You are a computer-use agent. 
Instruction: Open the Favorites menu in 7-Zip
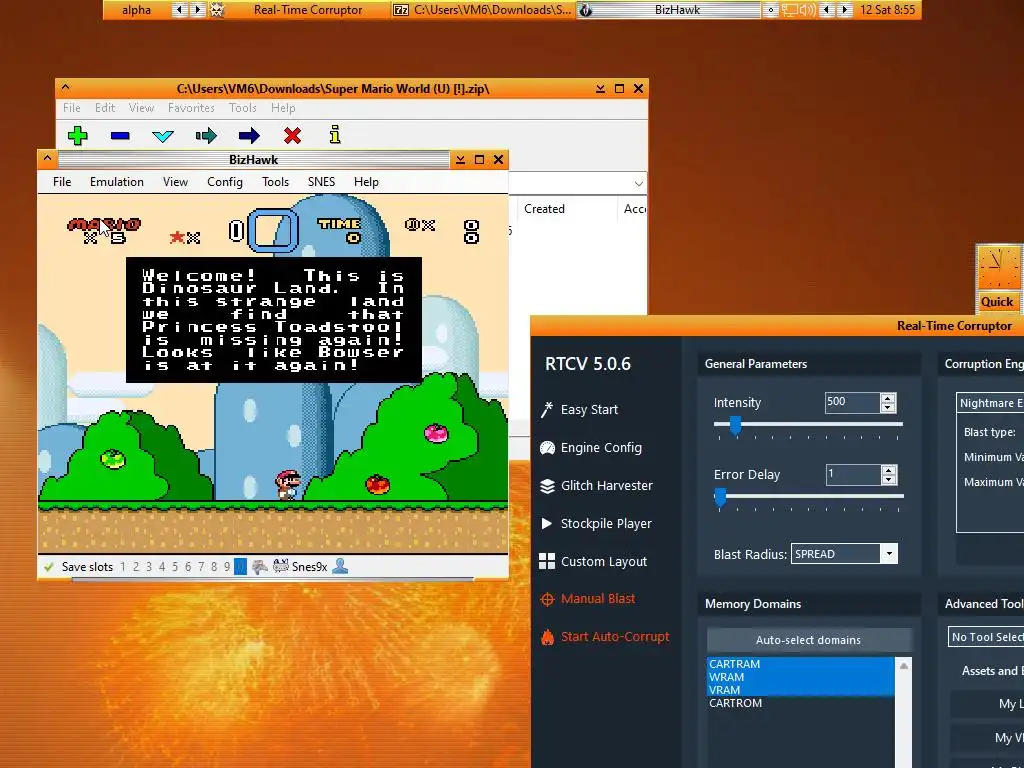(x=191, y=108)
